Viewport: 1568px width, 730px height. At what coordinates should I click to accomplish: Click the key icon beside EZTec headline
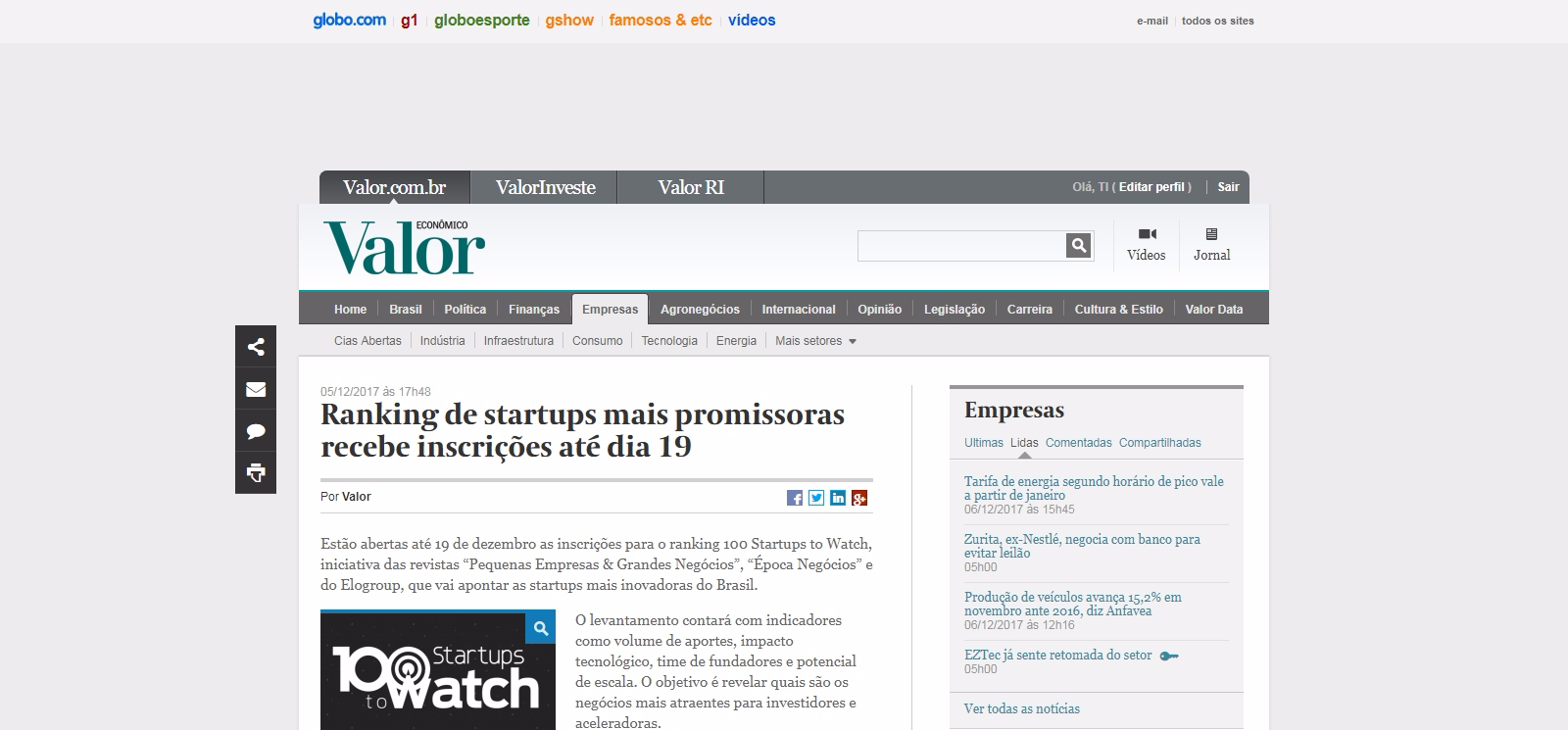pos(1169,656)
